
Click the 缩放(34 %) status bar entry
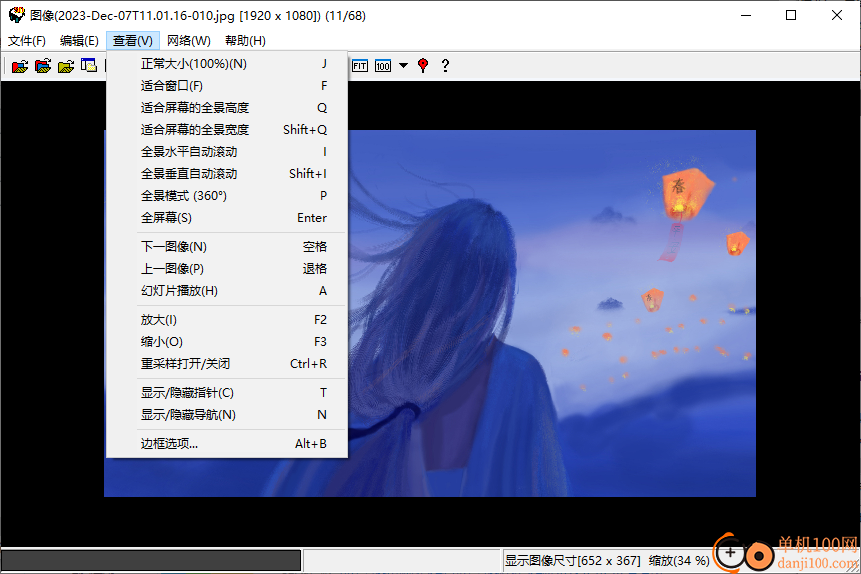[x=679, y=561]
